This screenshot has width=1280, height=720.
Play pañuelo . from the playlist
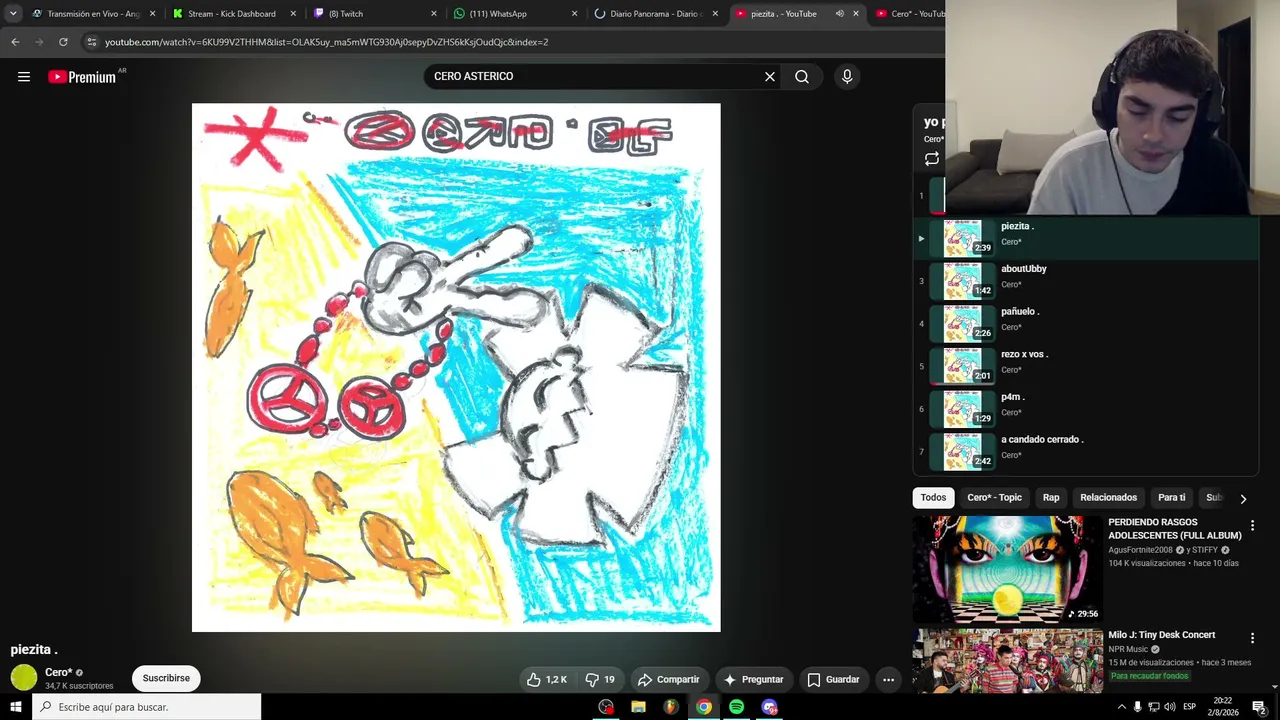pyautogui.click(x=1086, y=324)
